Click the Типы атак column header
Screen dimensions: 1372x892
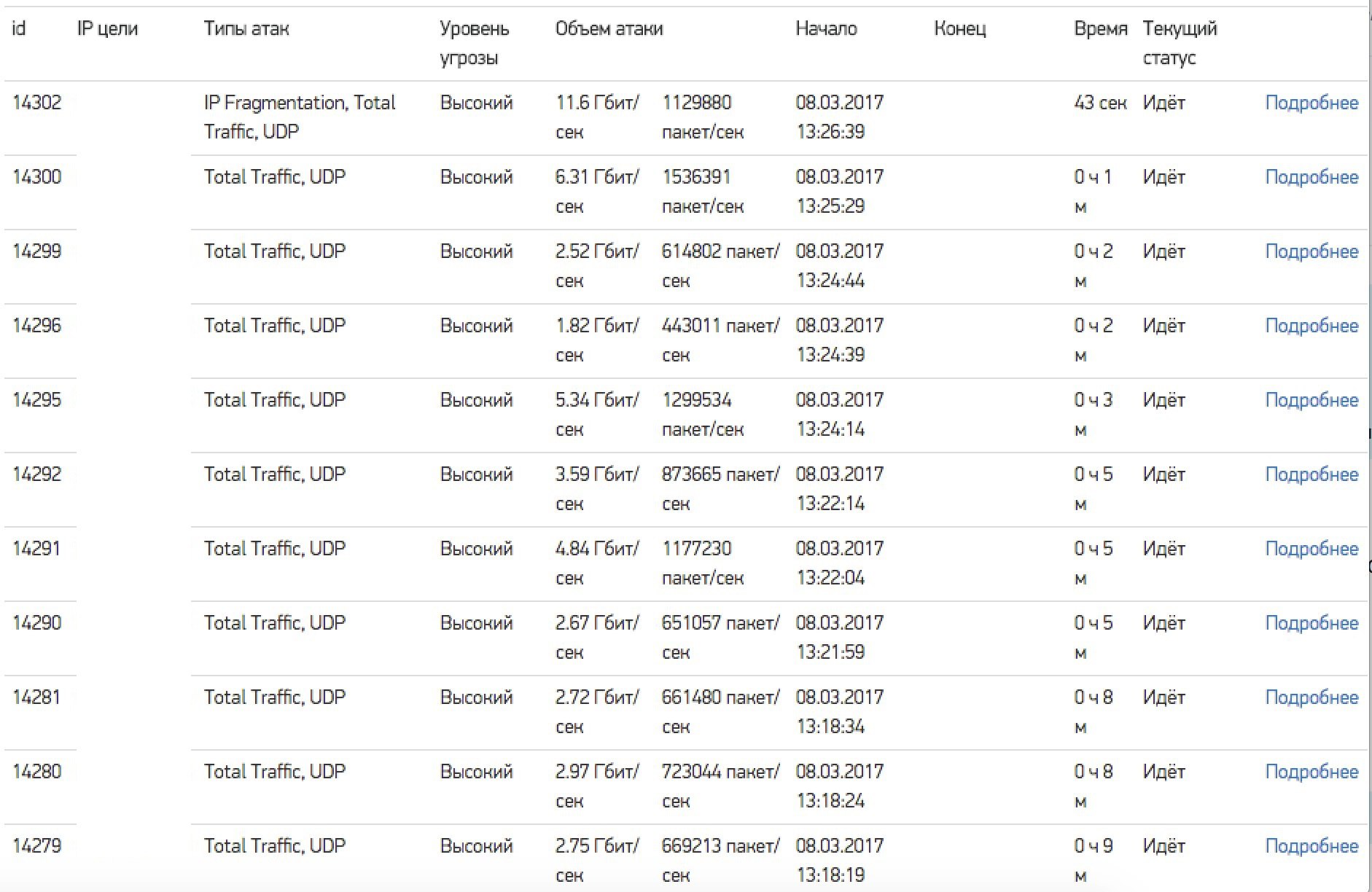[x=246, y=28]
